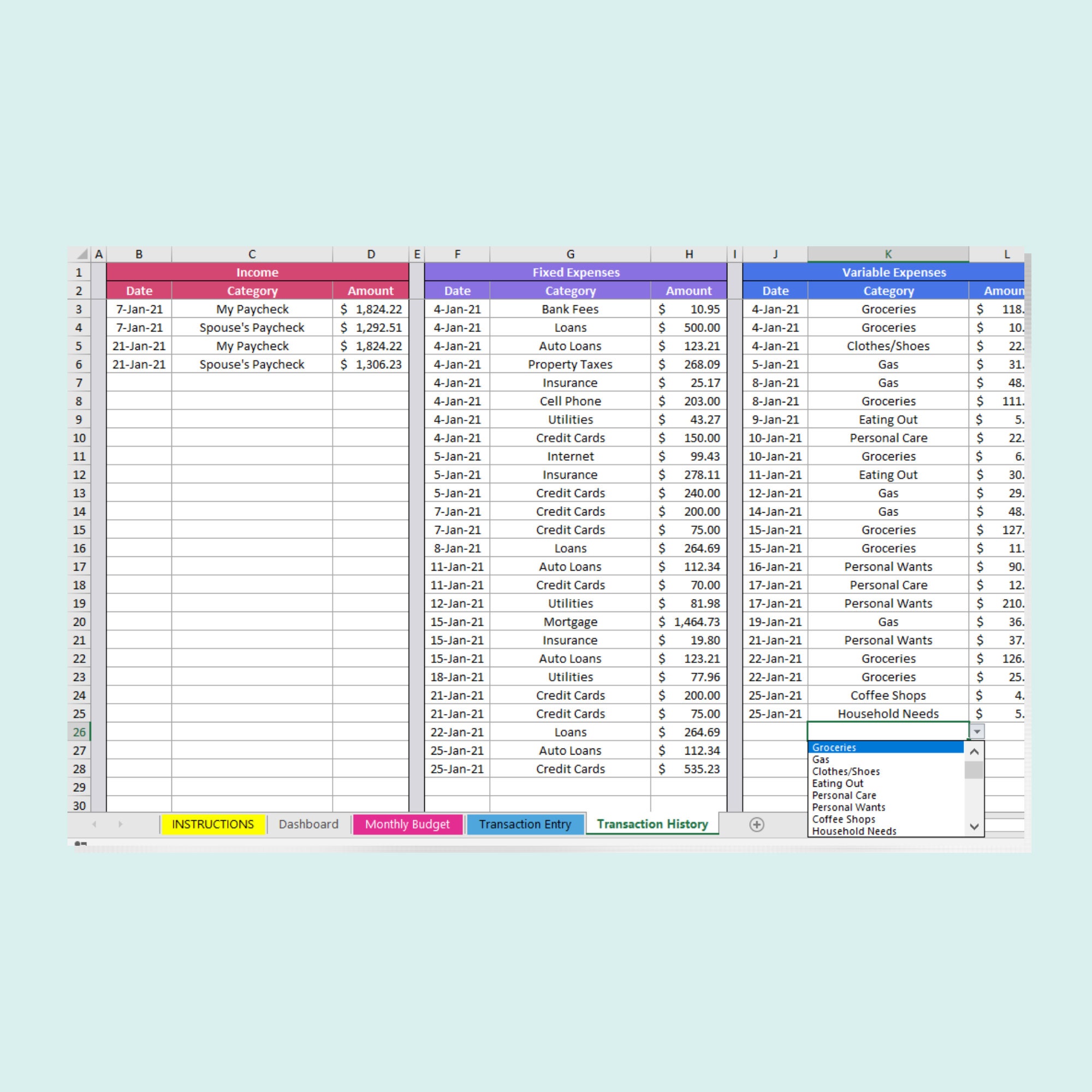Select Income Amount header cell
The width and height of the screenshot is (1092, 1092).
[x=371, y=291]
